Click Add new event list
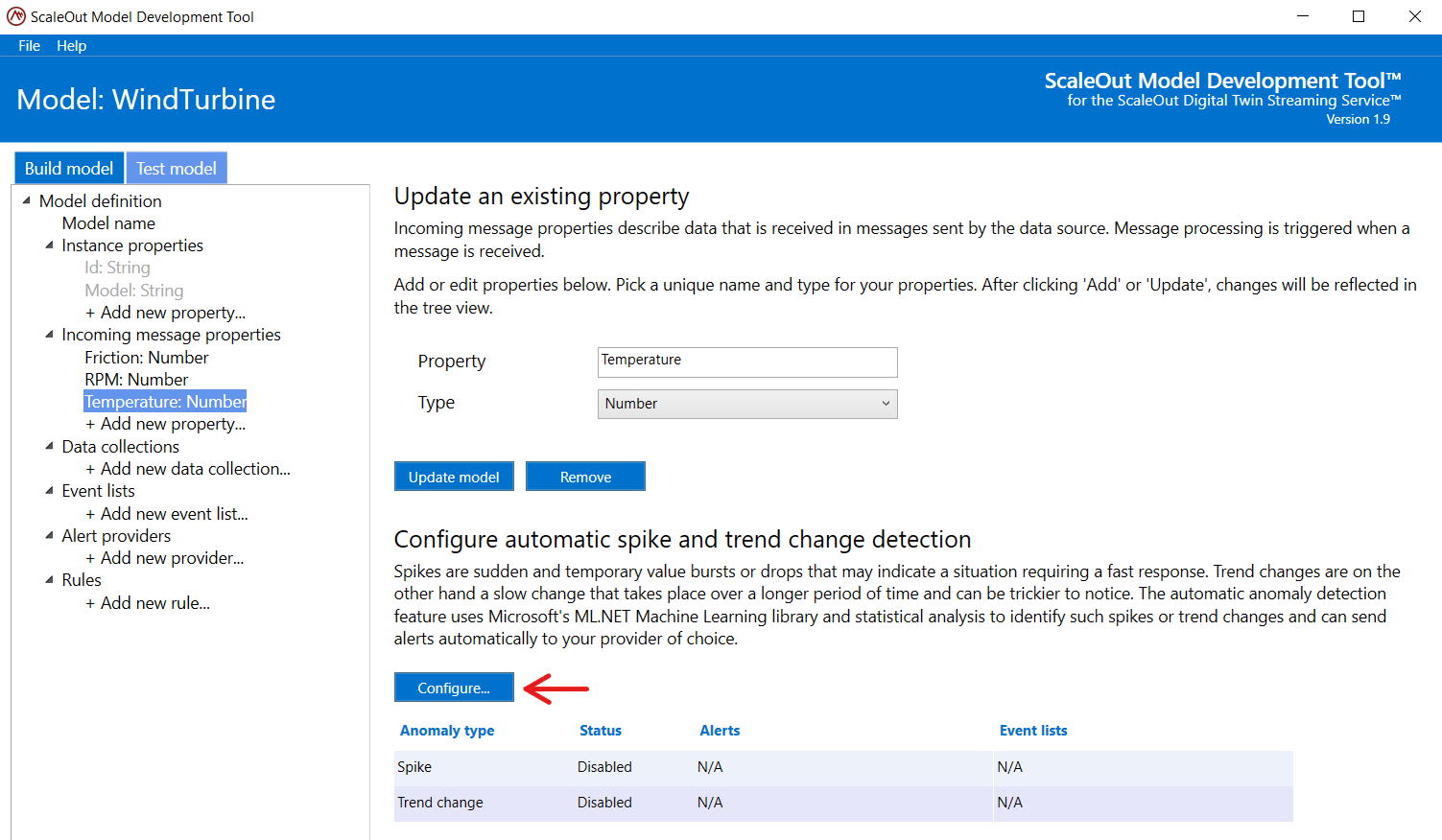 tap(167, 513)
